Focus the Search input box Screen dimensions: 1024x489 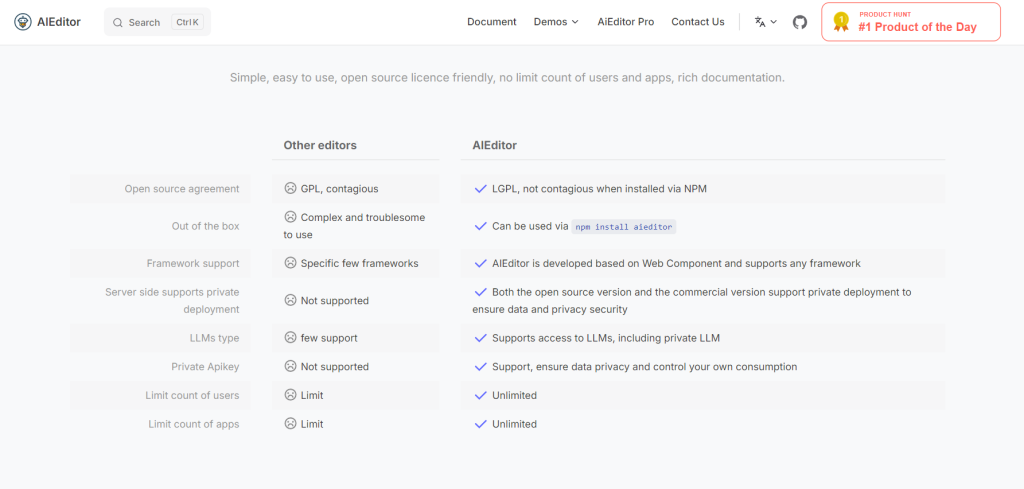144,22
